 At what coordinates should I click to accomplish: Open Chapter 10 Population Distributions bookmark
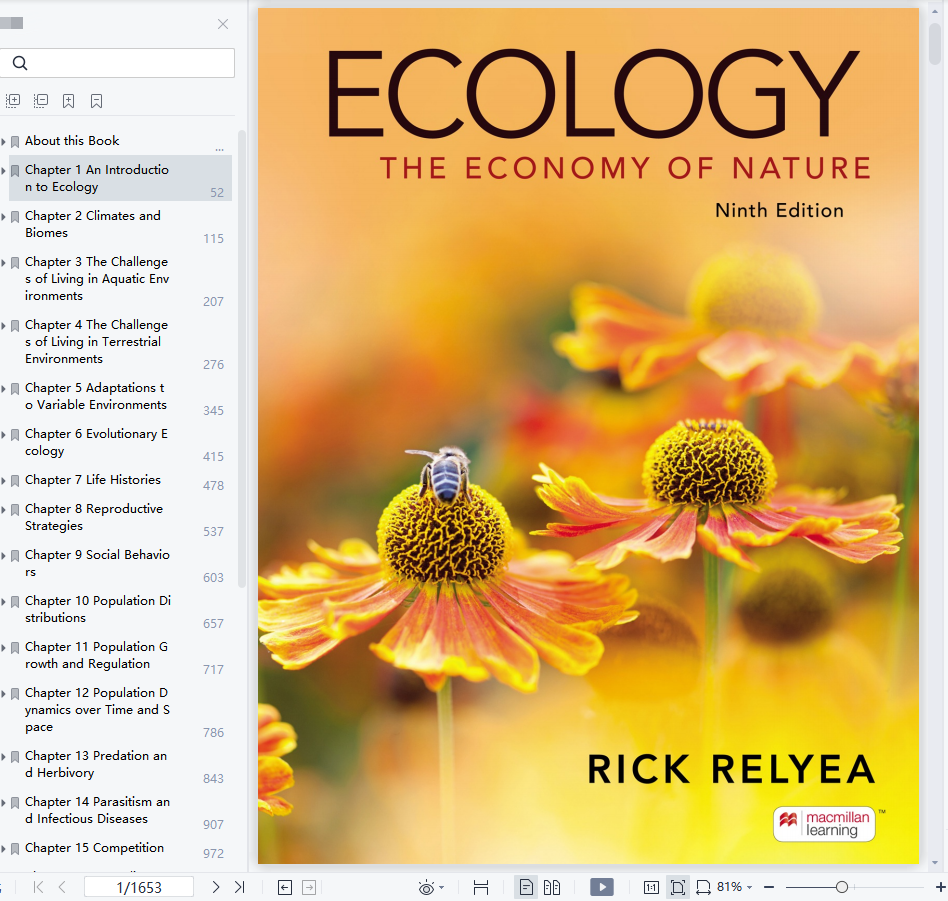[98, 609]
